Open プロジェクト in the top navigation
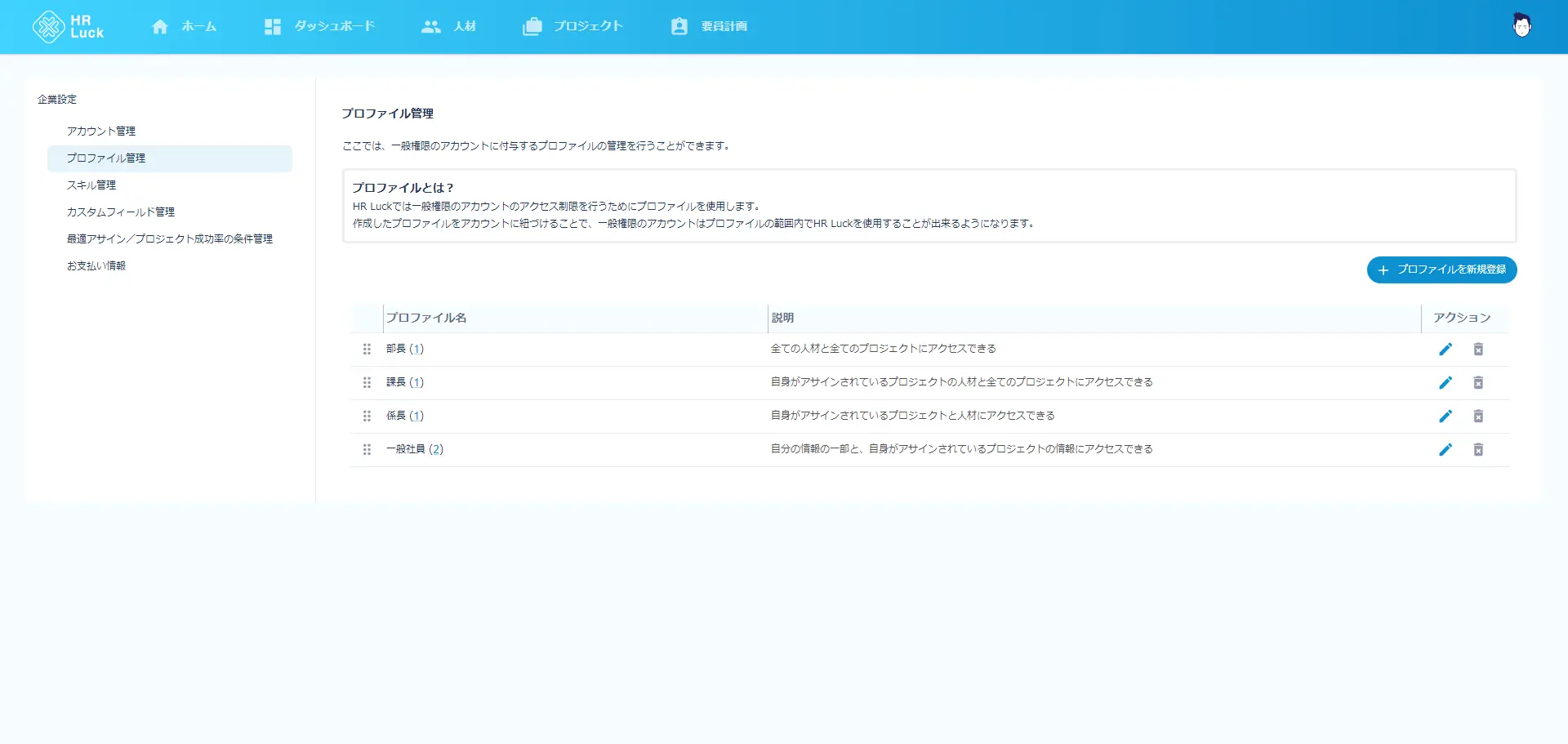 (x=588, y=27)
